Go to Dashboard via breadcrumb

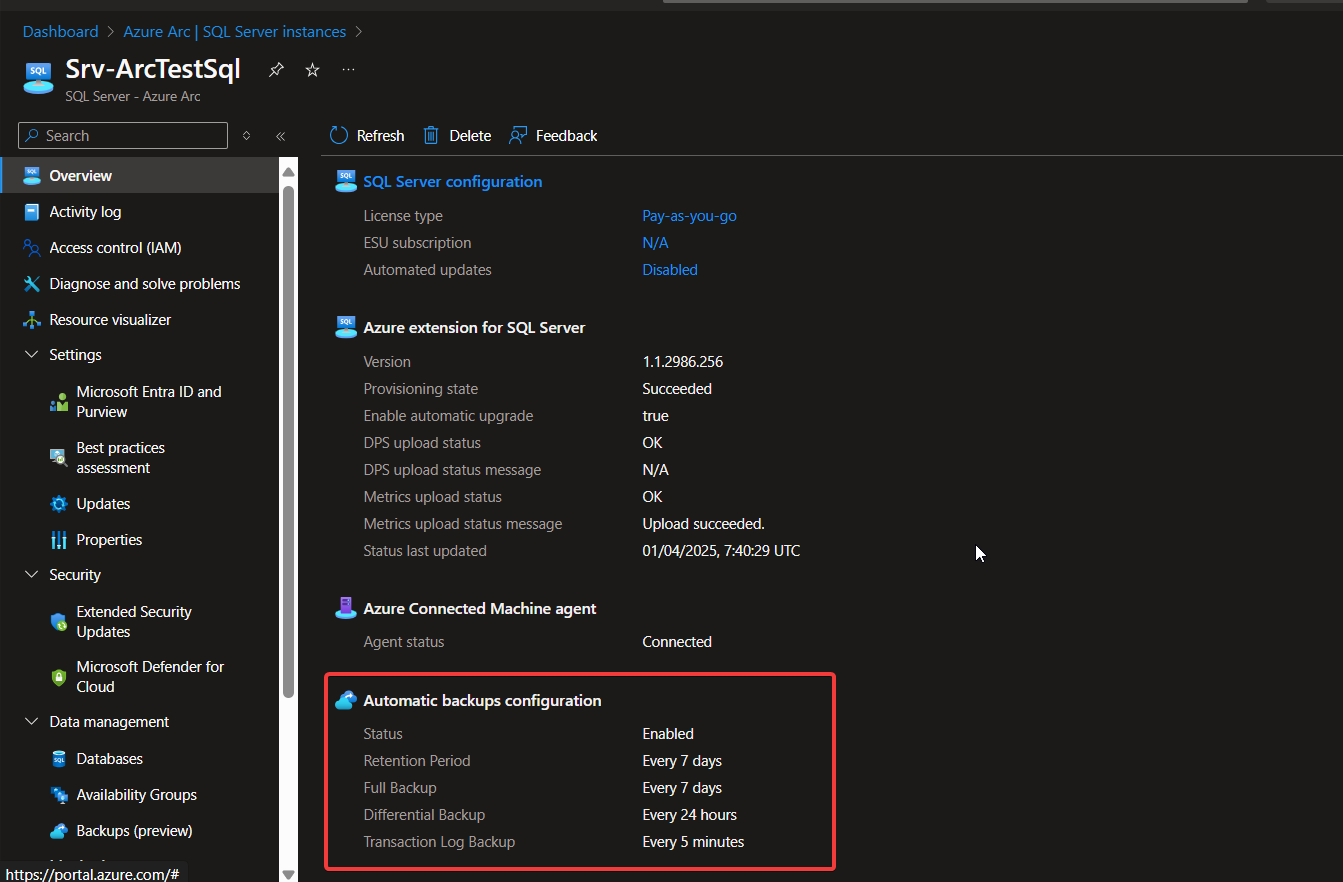click(60, 32)
